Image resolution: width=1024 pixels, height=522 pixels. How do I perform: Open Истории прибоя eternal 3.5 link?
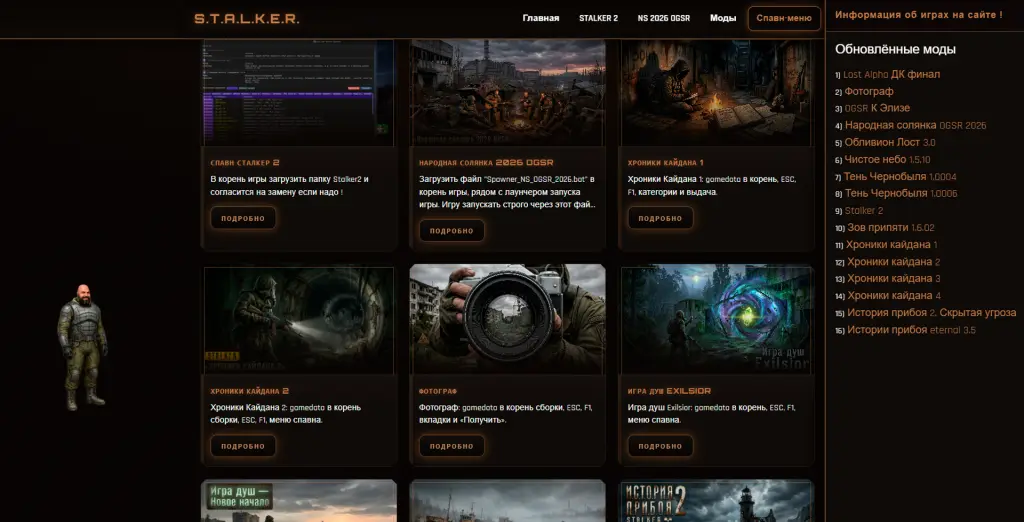click(x=911, y=330)
